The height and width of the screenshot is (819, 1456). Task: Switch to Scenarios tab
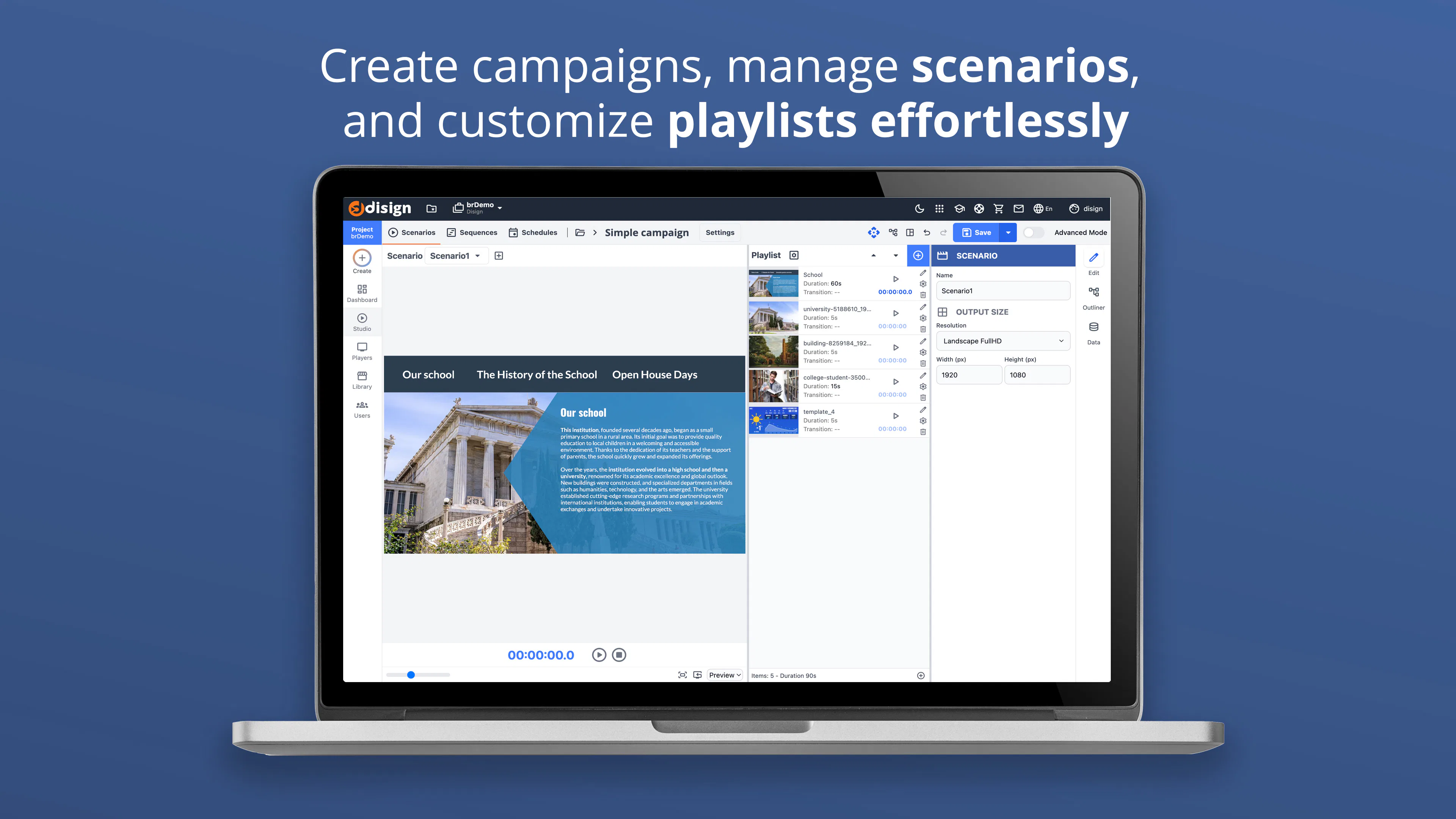point(412,232)
